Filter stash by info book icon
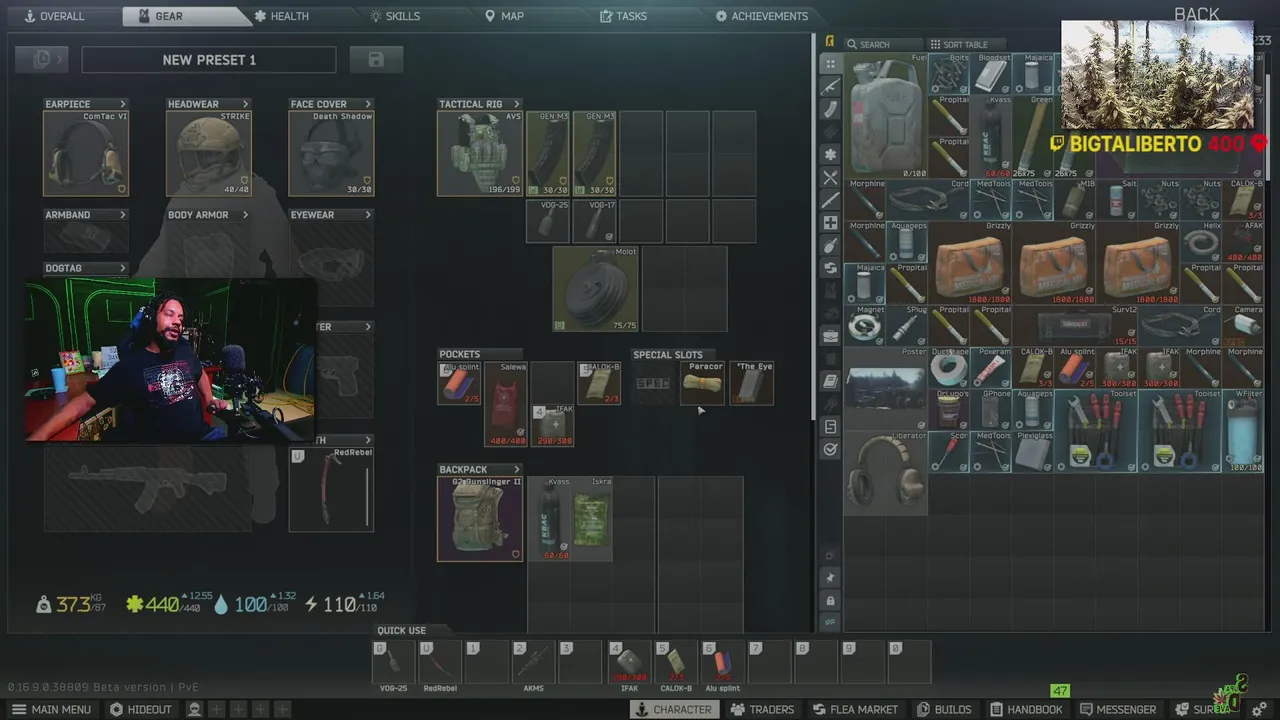1280x720 pixels. [x=830, y=381]
